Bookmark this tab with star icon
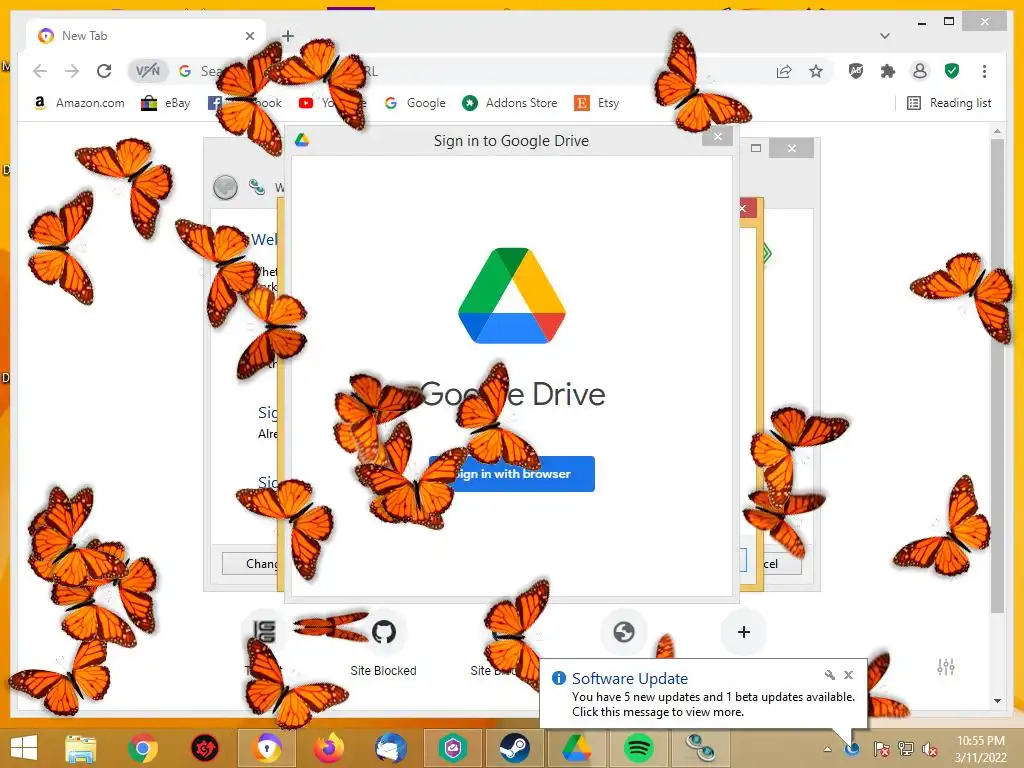Viewport: 1024px width, 768px height. pos(816,71)
